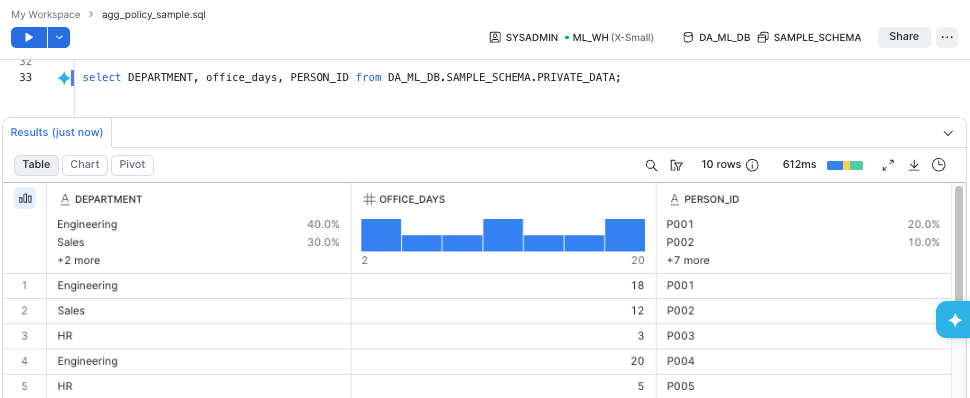Run the query with the play button

pos(28,37)
